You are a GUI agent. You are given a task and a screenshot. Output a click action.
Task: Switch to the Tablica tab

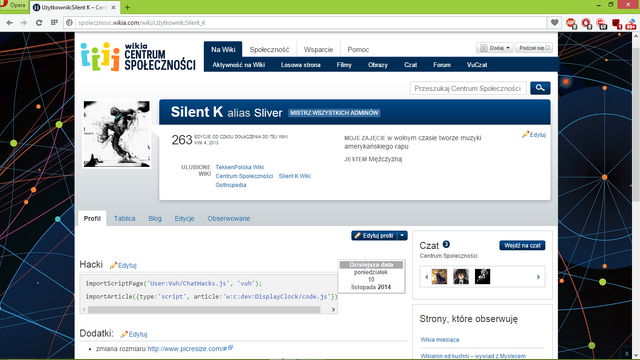click(x=124, y=218)
